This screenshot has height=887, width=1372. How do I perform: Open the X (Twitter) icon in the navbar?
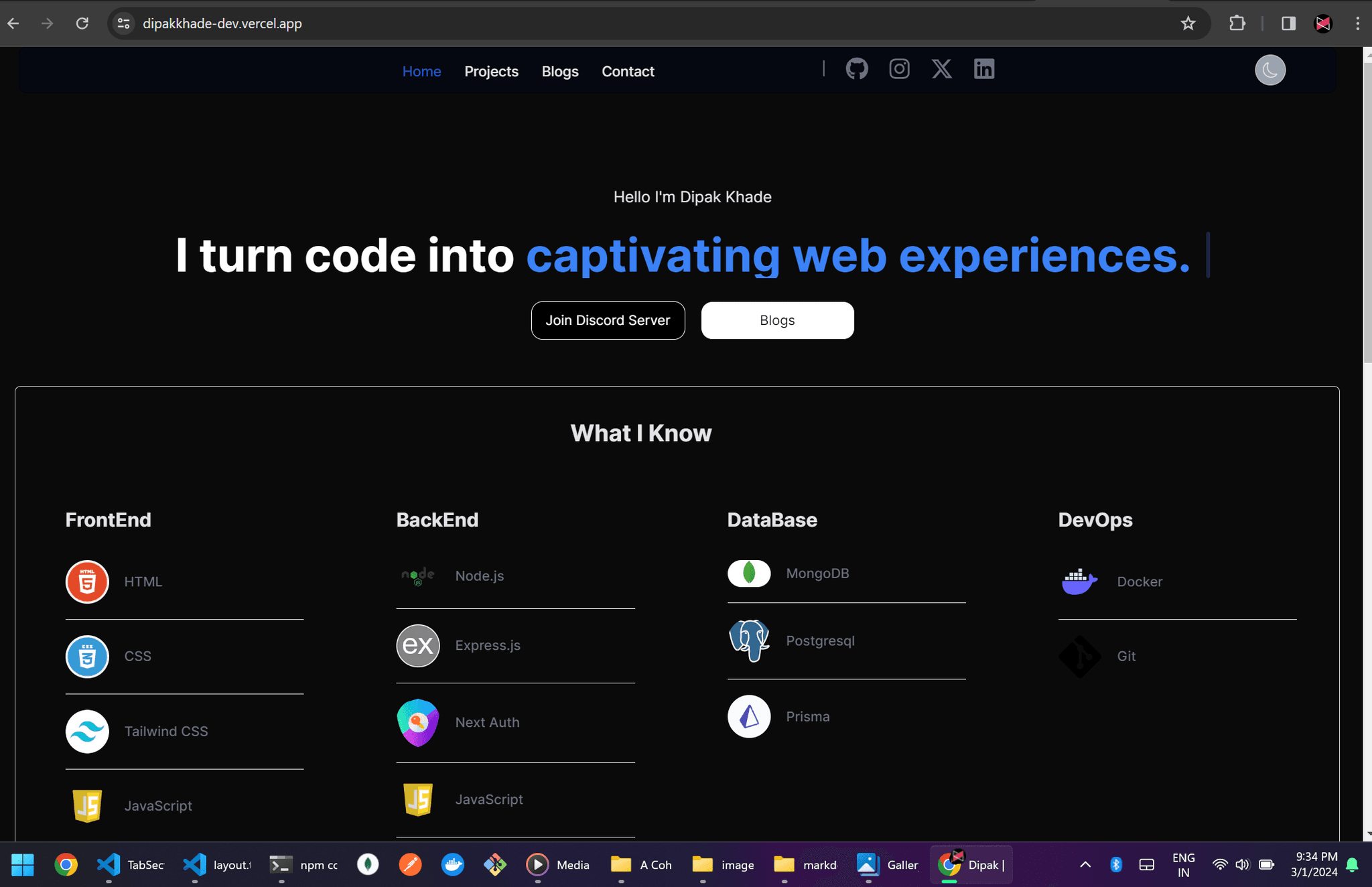941,69
